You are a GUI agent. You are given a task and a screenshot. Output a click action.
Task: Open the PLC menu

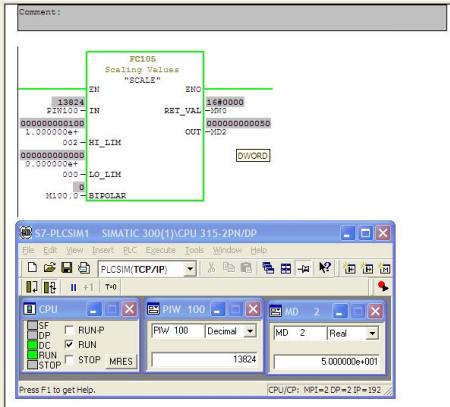point(130,250)
